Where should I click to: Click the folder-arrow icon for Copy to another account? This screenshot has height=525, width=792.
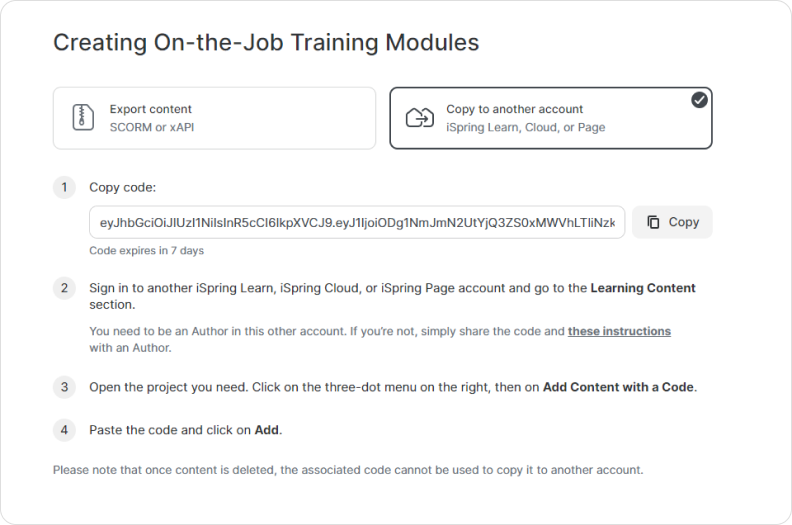tap(420, 118)
